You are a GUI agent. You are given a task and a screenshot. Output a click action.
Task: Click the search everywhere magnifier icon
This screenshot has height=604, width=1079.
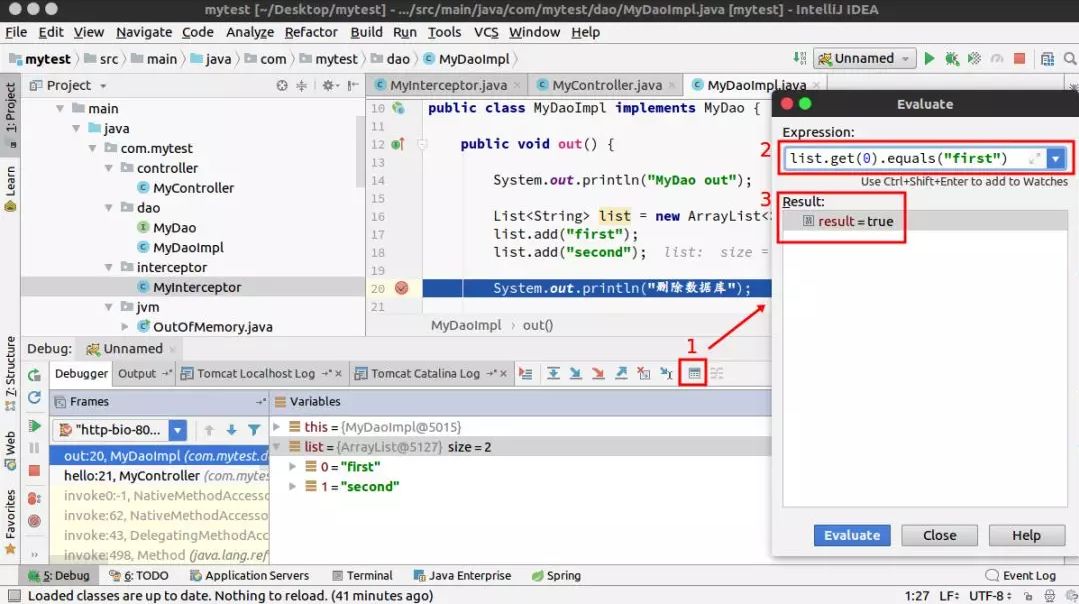pyautogui.click(x=1070, y=58)
